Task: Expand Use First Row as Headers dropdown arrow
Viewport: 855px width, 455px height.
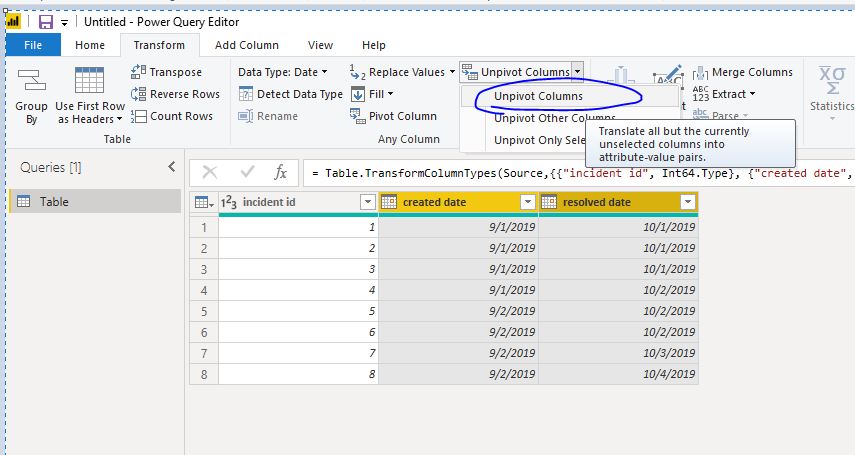Action: (x=119, y=119)
